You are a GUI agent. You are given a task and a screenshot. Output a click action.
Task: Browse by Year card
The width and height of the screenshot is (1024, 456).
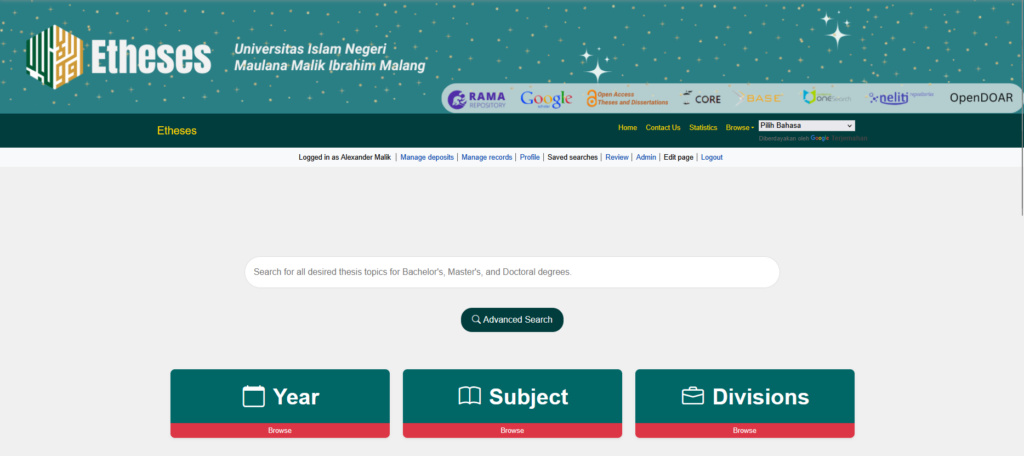click(x=280, y=397)
